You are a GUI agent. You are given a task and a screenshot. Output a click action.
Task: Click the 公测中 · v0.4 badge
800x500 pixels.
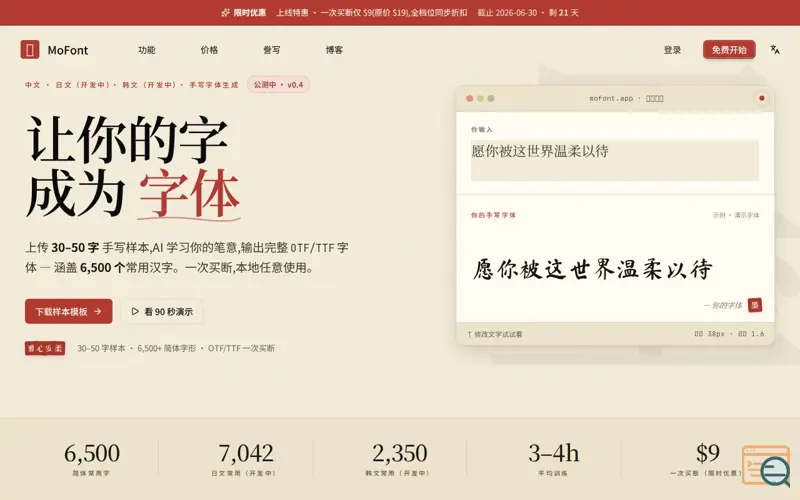[279, 85]
